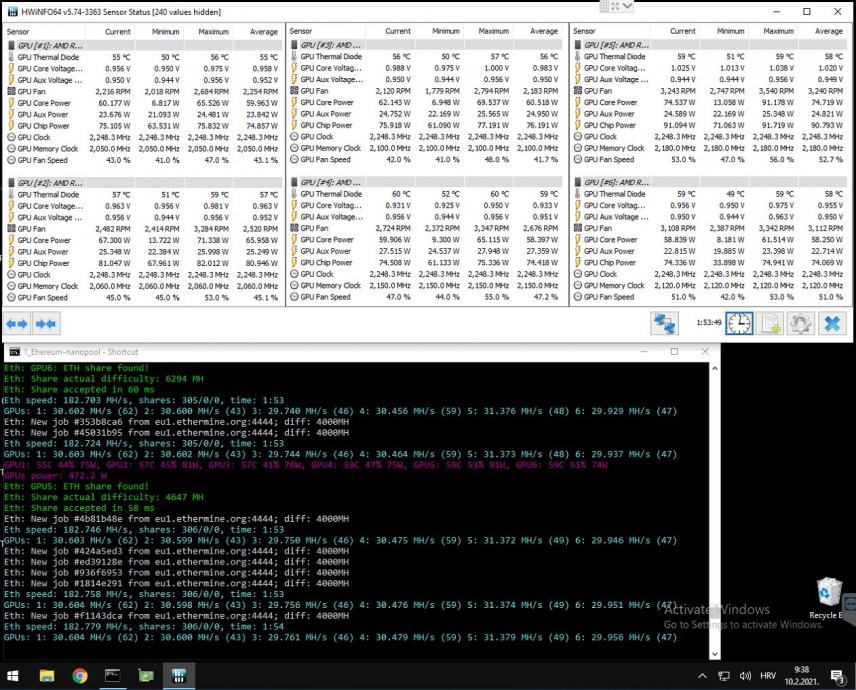The width and height of the screenshot is (856, 690).
Task: Launch Google Chrome from the taskbar
Action: [80, 676]
